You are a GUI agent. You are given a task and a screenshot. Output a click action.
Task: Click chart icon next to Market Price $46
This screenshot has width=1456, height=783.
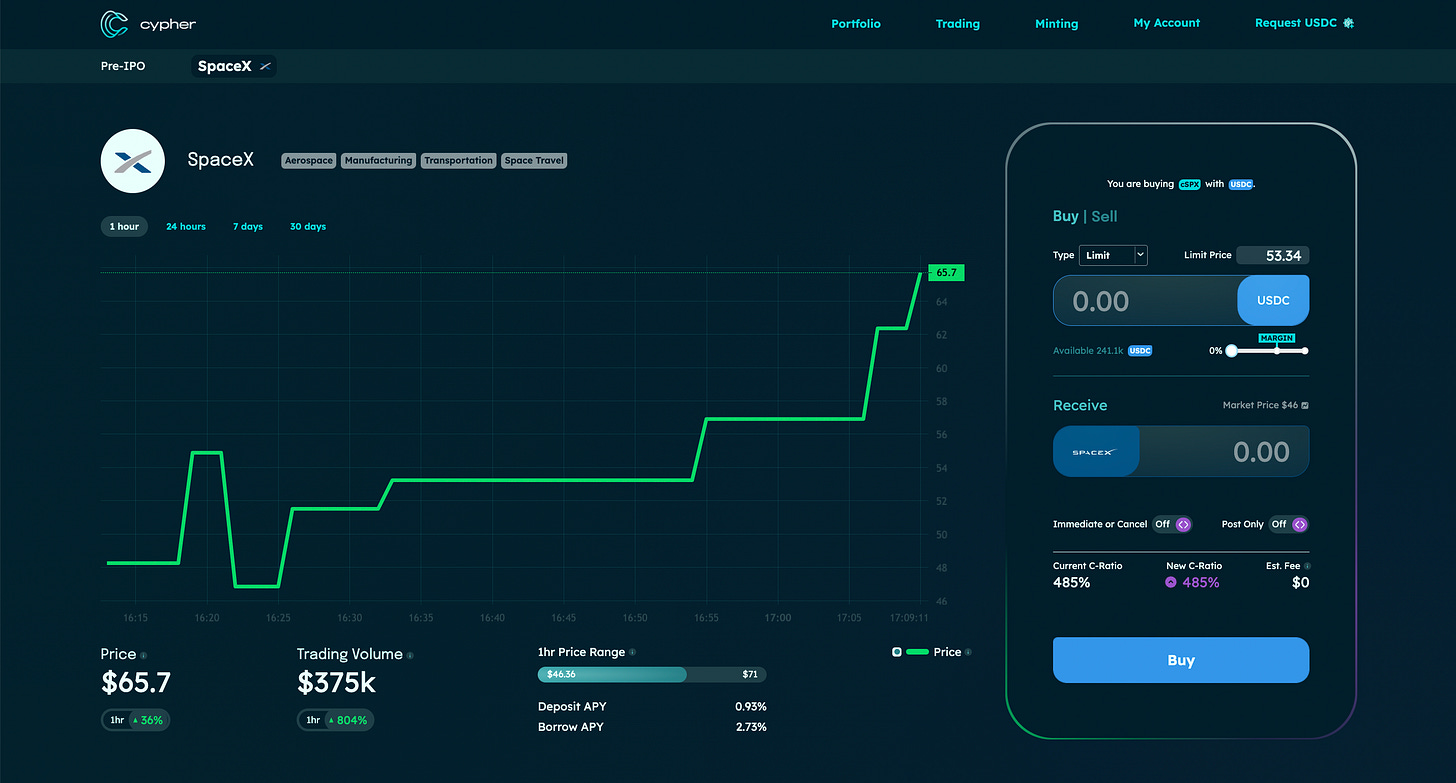click(1305, 405)
